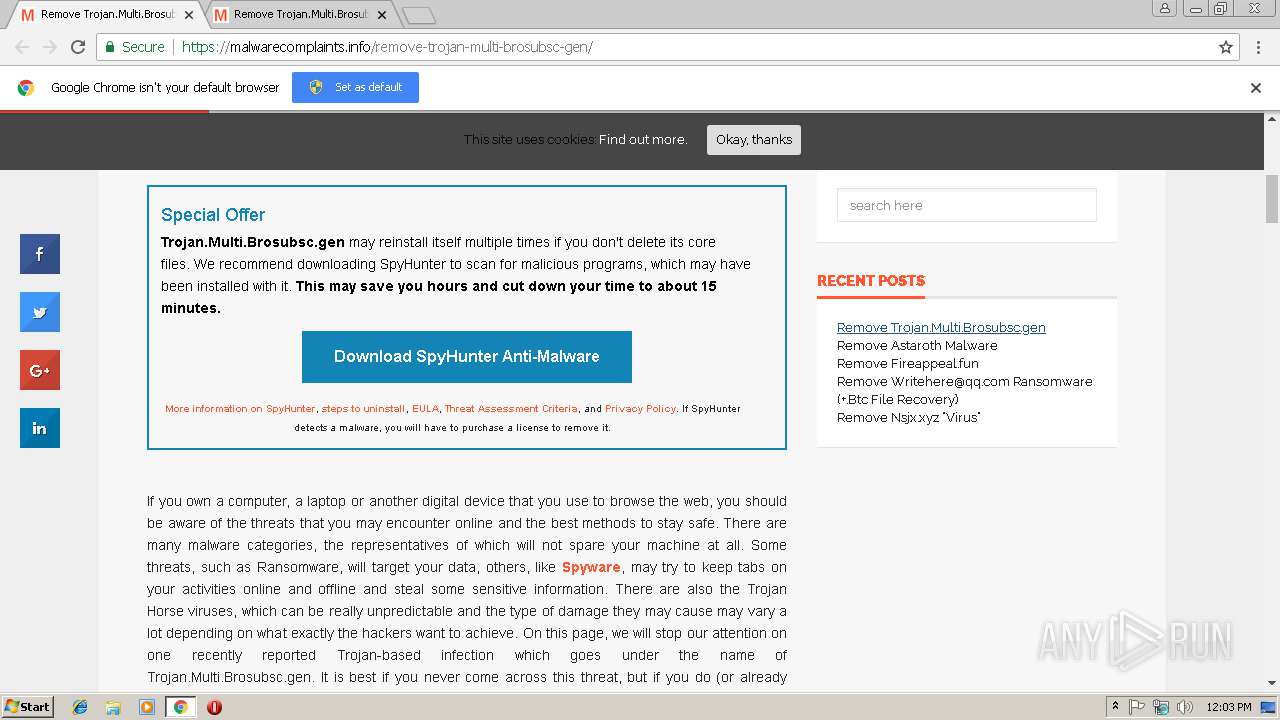Open recent post Remove Trojan.Multi.Brosubsc.gen
This screenshot has width=1280, height=720.
tap(941, 327)
